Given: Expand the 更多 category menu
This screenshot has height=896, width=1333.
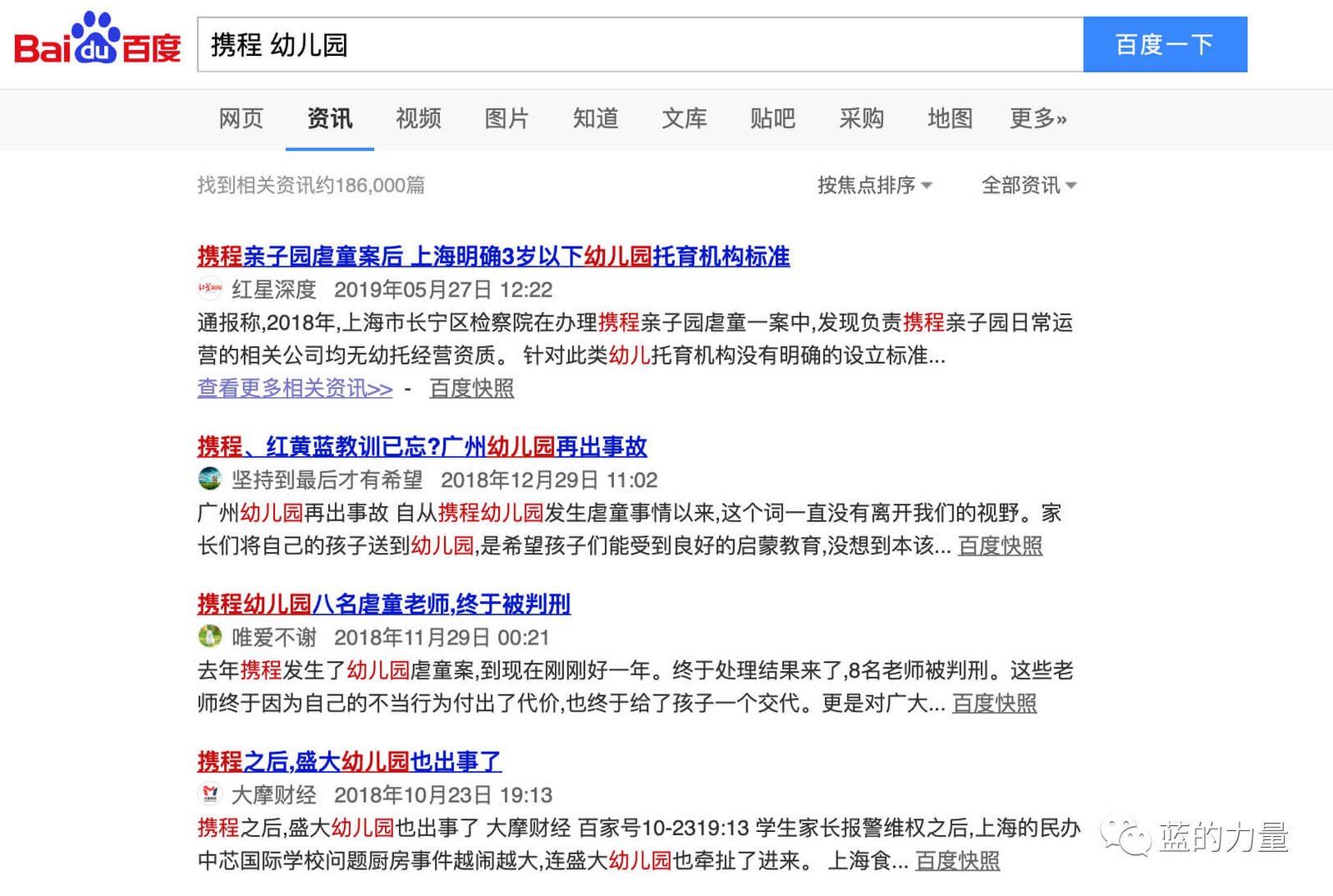Looking at the screenshot, I should pyautogui.click(x=1037, y=118).
